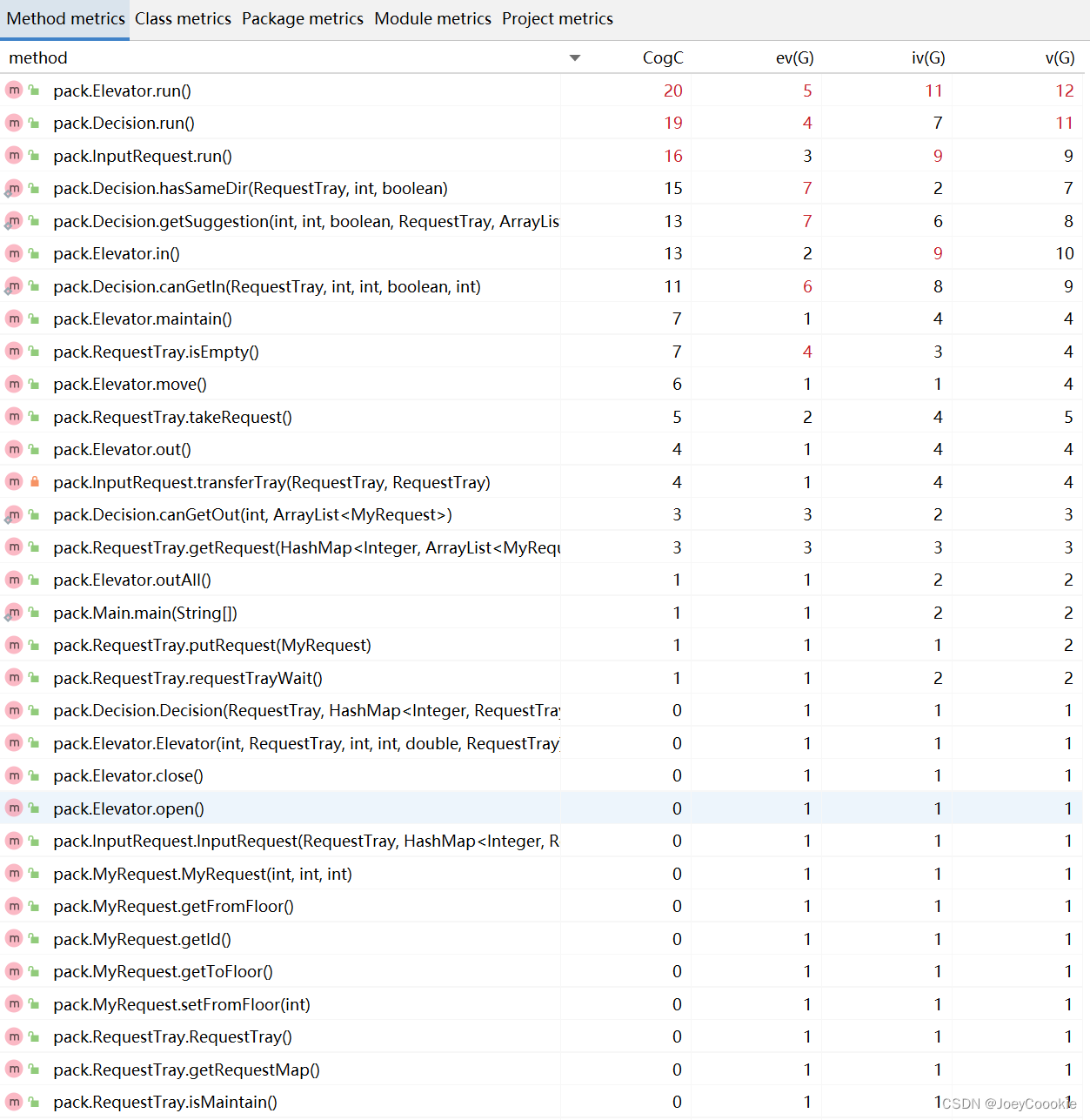Image resolution: width=1090 pixels, height=1120 pixels.
Task: Click public lock icon on pack.RequestTray.putRequest row
Action: pyautogui.click(x=34, y=645)
